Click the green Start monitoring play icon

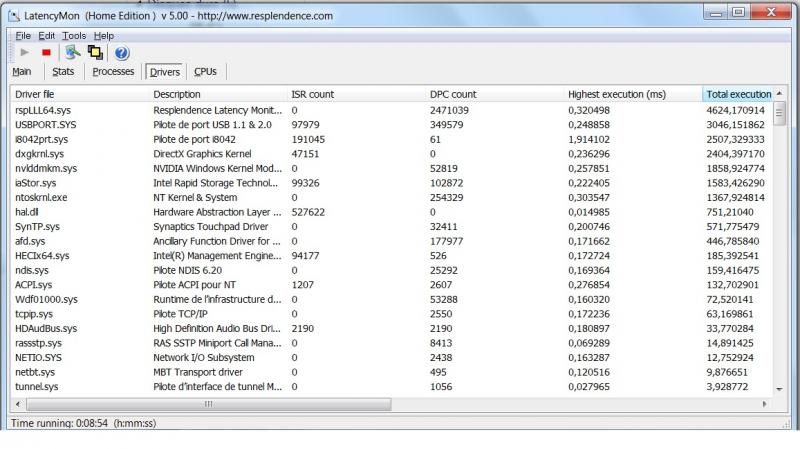pyautogui.click(x=24, y=52)
